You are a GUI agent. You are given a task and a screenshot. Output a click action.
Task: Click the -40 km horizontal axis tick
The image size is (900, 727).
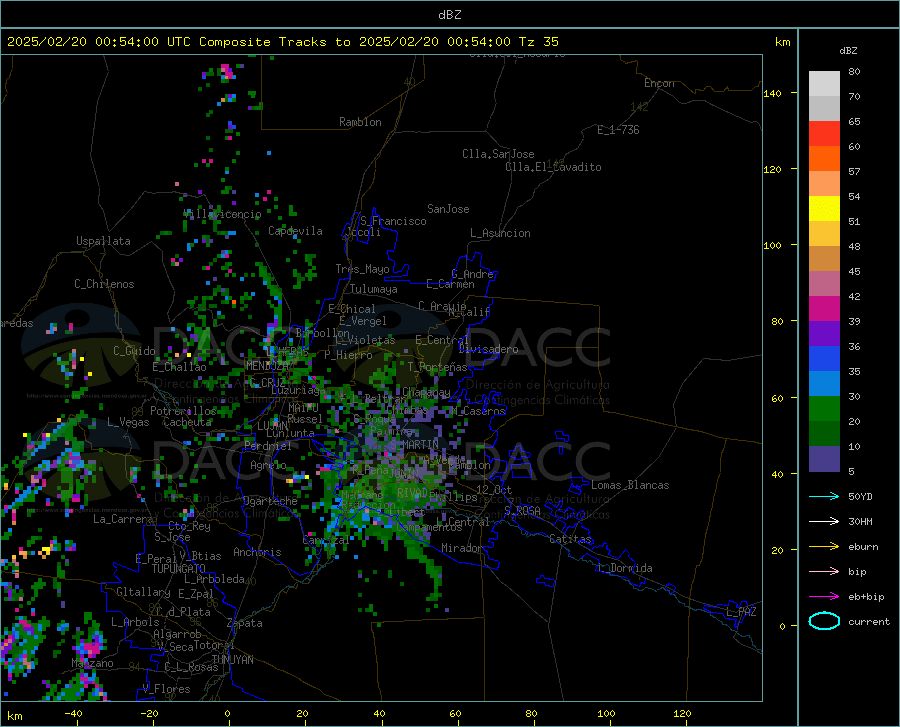click(x=73, y=714)
